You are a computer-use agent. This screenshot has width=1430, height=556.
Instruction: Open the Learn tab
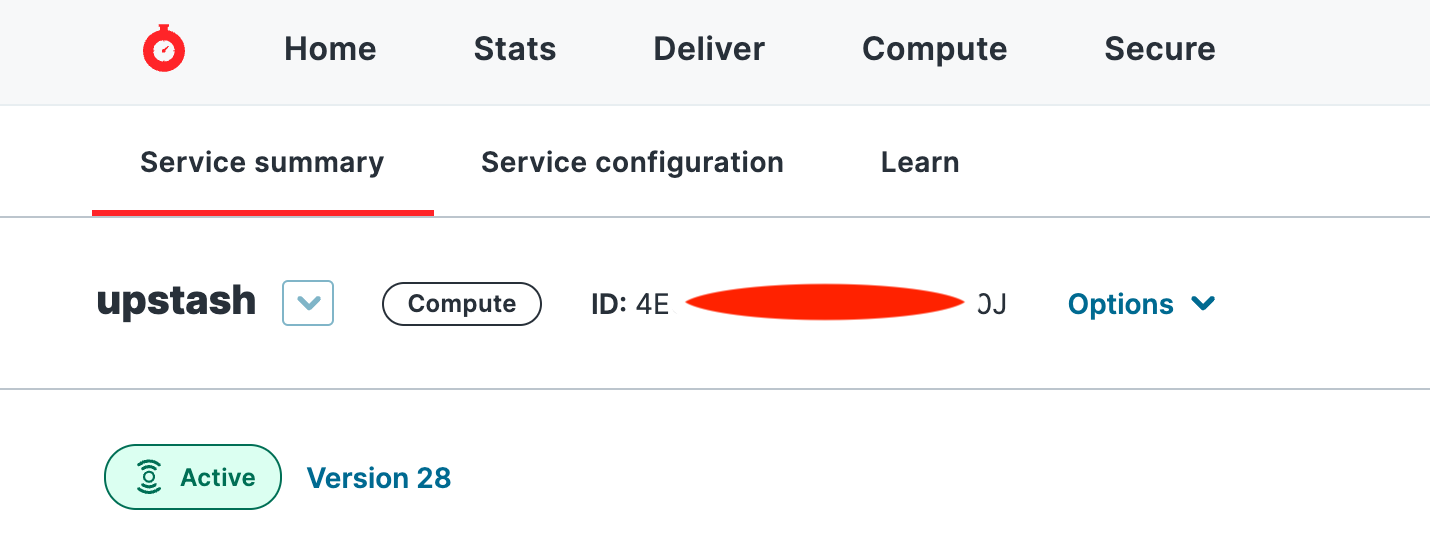point(920,163)
